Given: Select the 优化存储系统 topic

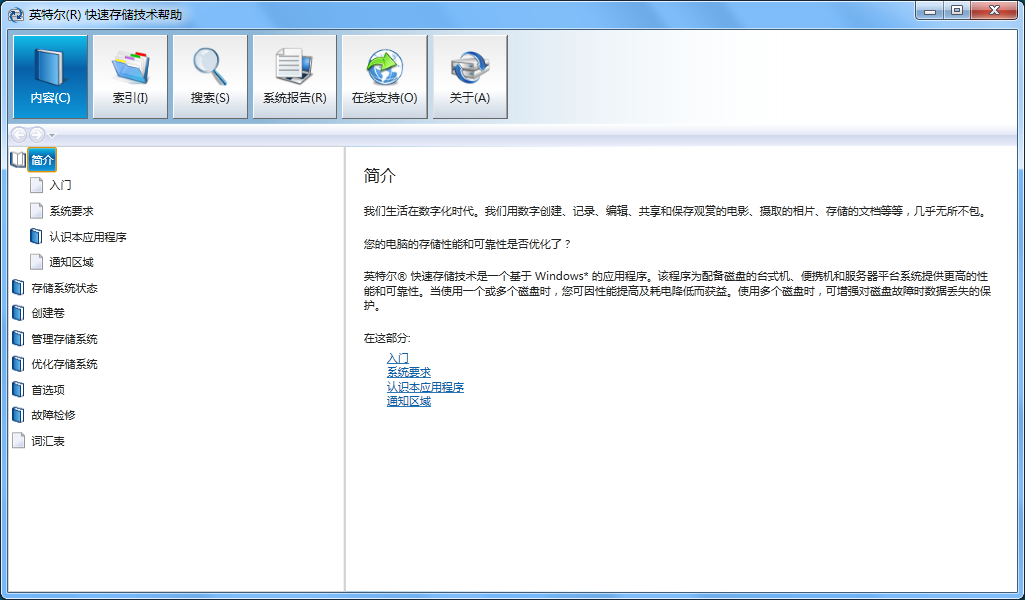Looking at the screenshot, I should [x=64, y=364].
